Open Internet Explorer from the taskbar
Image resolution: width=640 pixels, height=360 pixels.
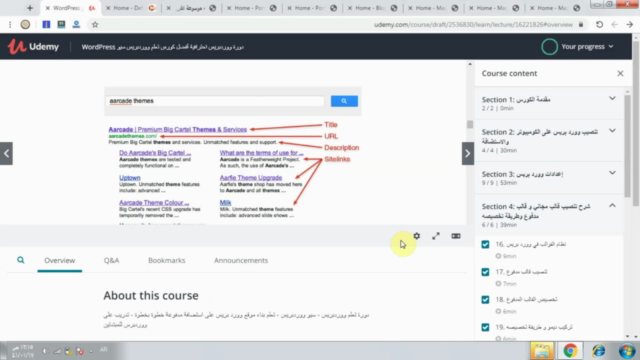click(599, 351)
